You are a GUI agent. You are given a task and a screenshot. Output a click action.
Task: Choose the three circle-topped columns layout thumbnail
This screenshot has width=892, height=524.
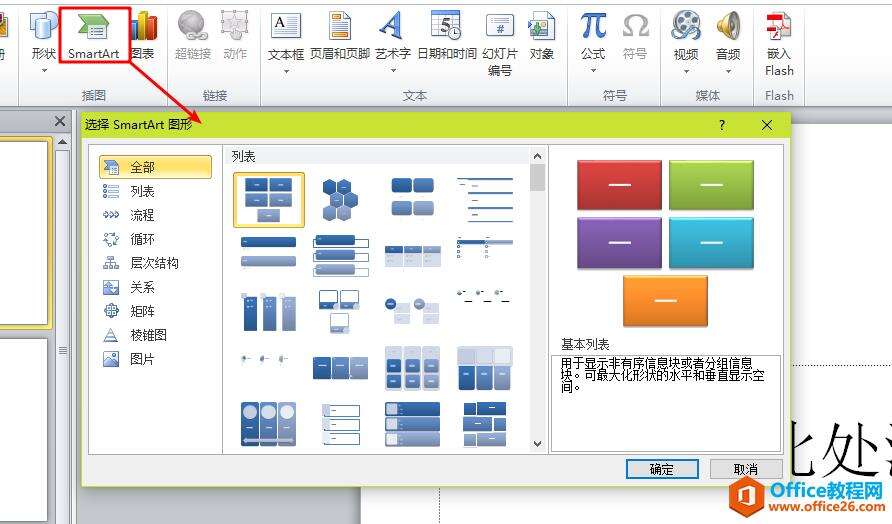point(269,424)
